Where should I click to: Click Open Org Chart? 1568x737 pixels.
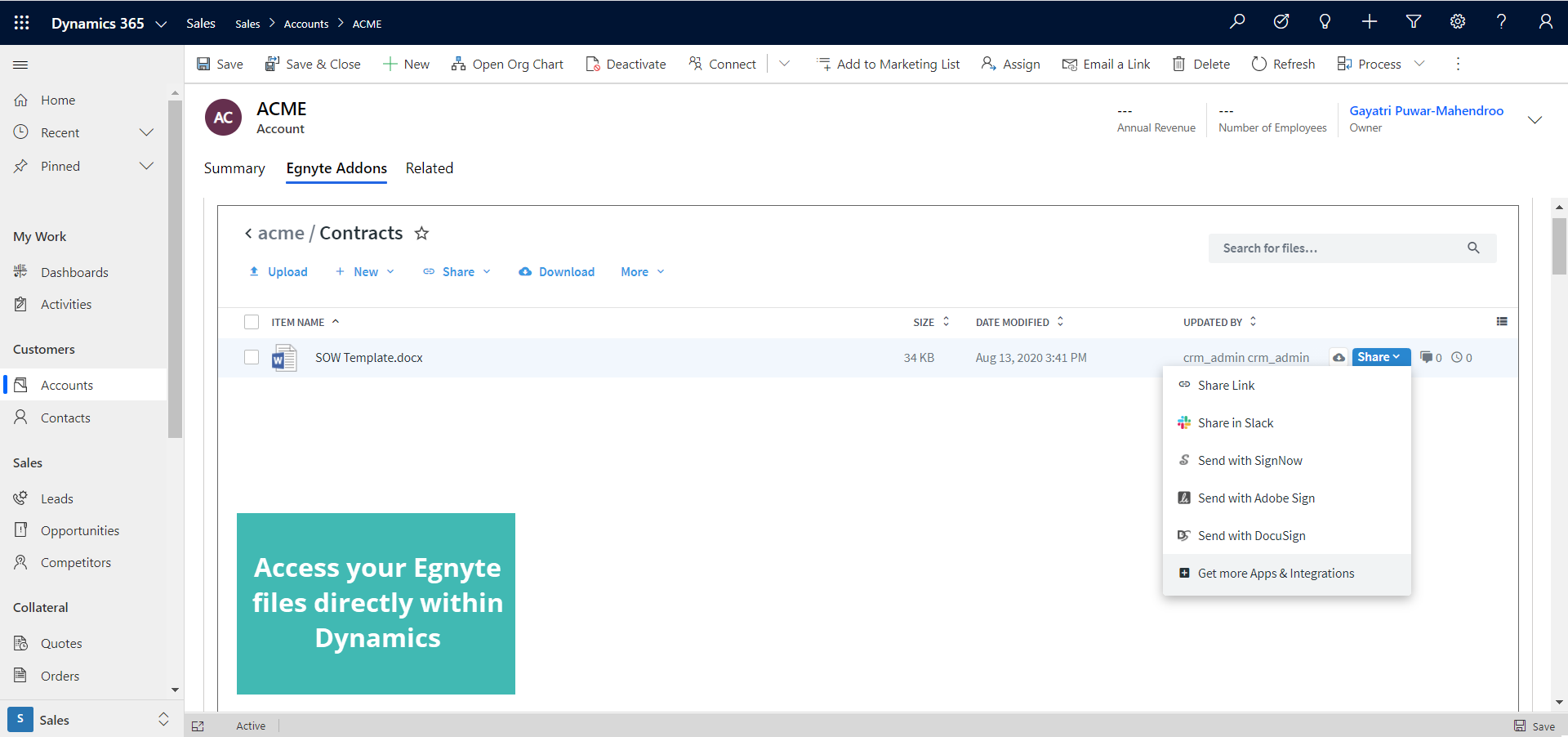pyautogui.click(x=507, y=64)
